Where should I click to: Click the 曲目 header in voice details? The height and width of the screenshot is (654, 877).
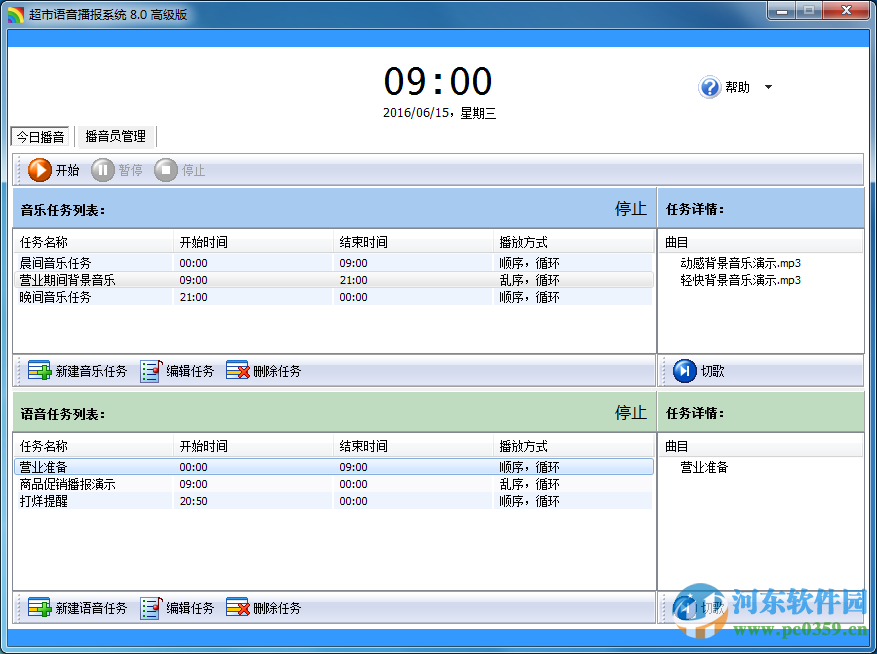point(761,446)
